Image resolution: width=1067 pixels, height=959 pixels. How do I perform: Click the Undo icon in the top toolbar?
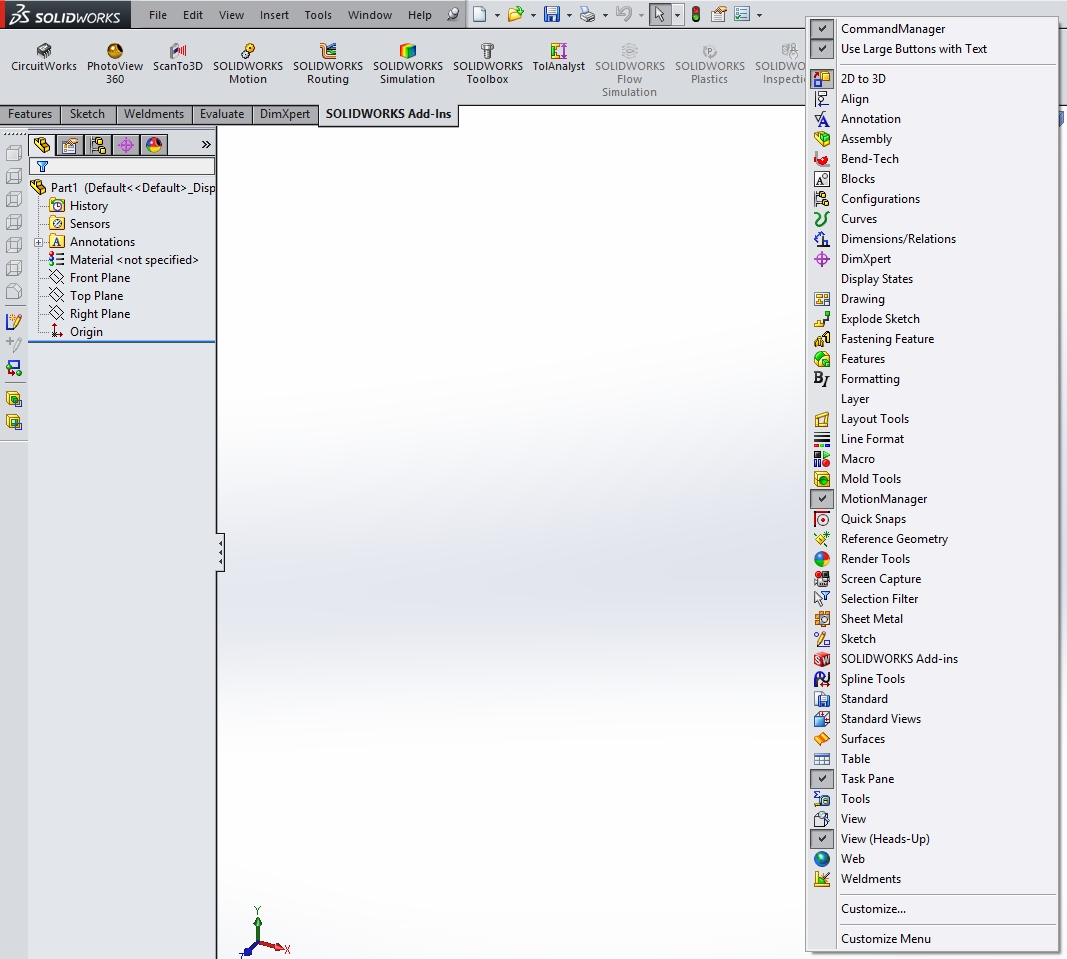click(x=623, y=14)
